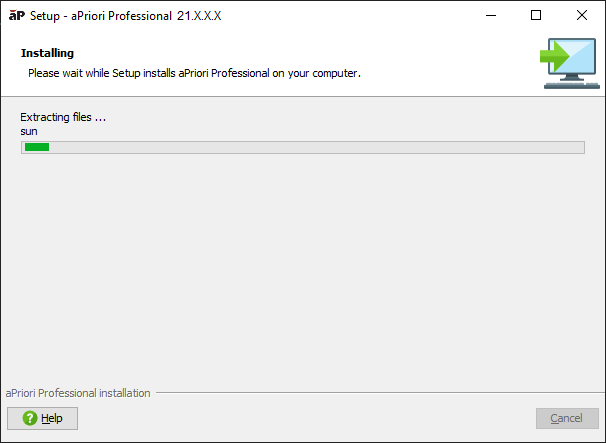Click the green question mark Help icon
This screenshot has width=606, height=443.
tap(30, 418)
